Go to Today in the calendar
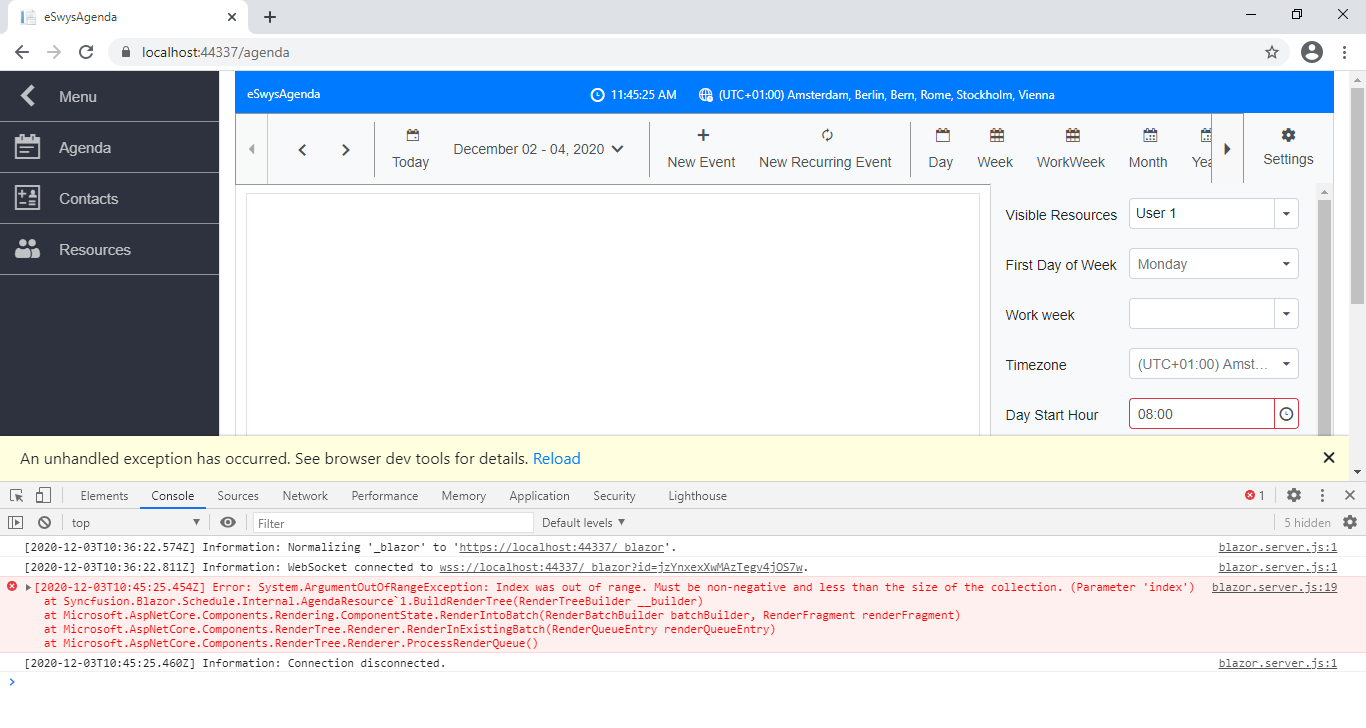The image size is (1366, 728). pos(410,148)
